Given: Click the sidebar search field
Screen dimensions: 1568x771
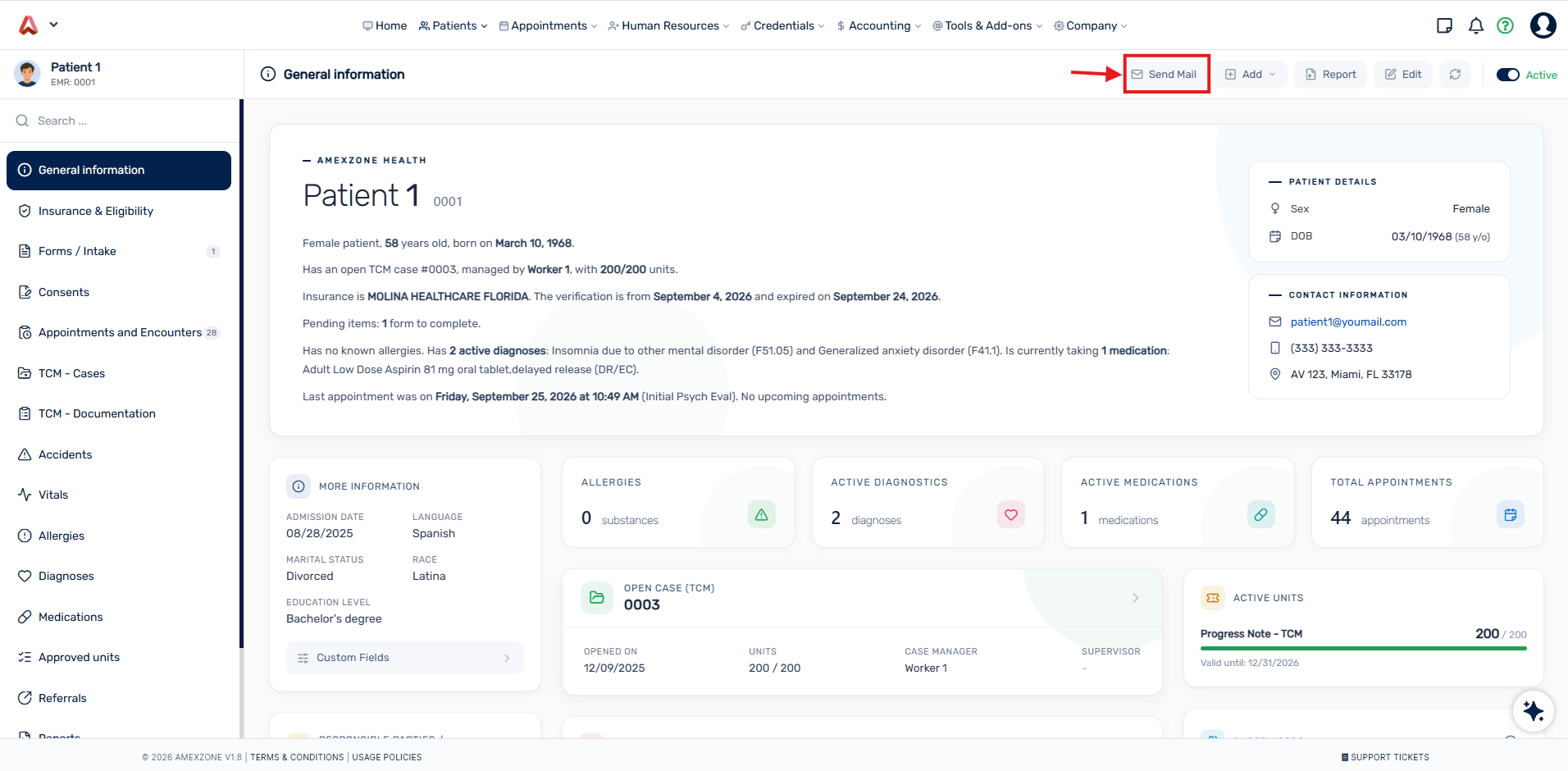Looking at the screenshot, I should [120, 121].
